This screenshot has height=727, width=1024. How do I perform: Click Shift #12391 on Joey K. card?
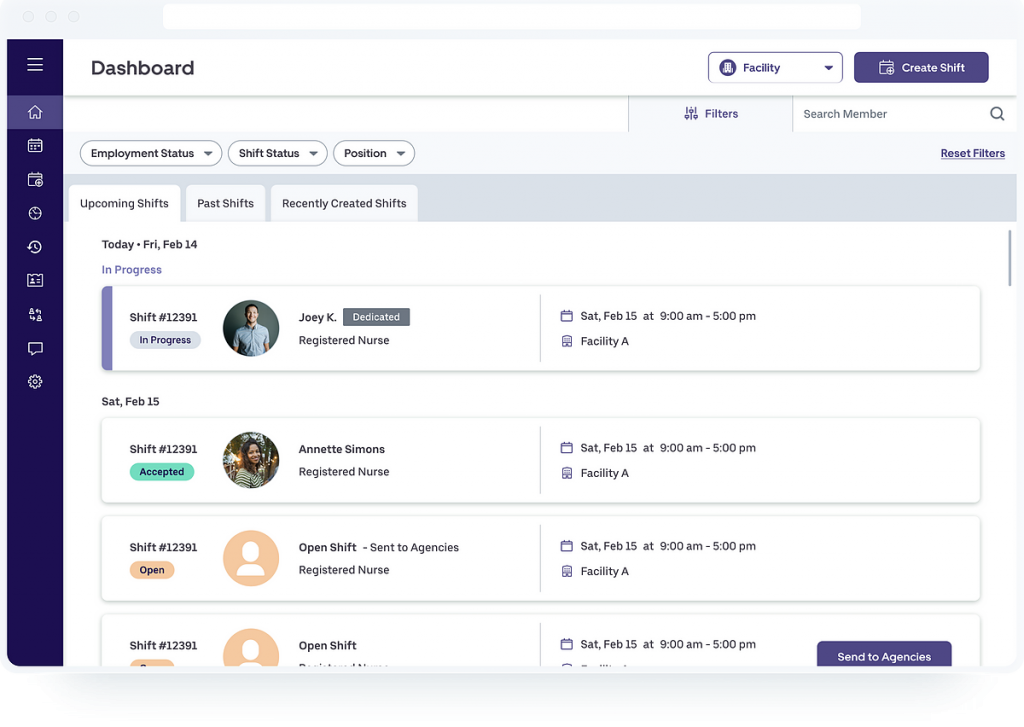[x=163, y=317]
